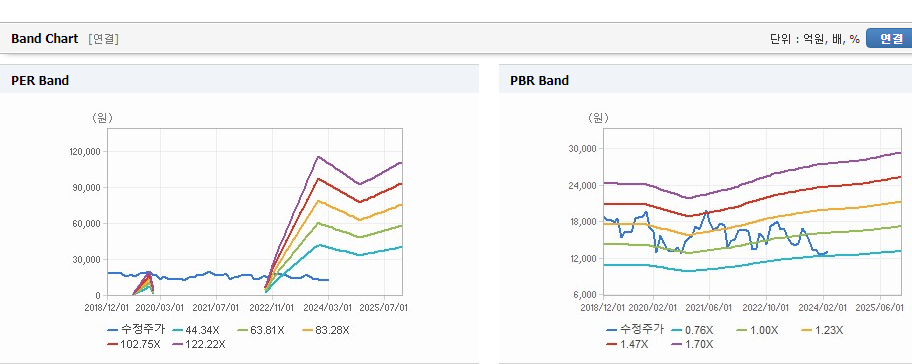Image resolution: width=912 pixels, height=364 pixels.
Task: Select the 63.81X legend entry
Action: tap(261, 330)
